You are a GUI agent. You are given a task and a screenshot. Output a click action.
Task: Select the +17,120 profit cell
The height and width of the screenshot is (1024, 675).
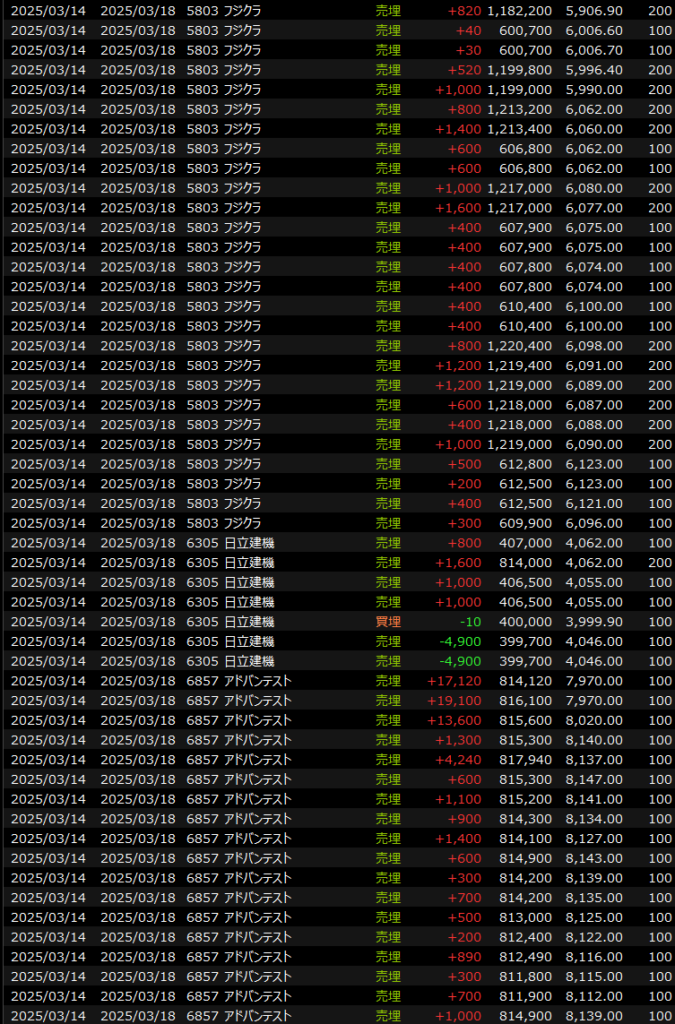454,680
